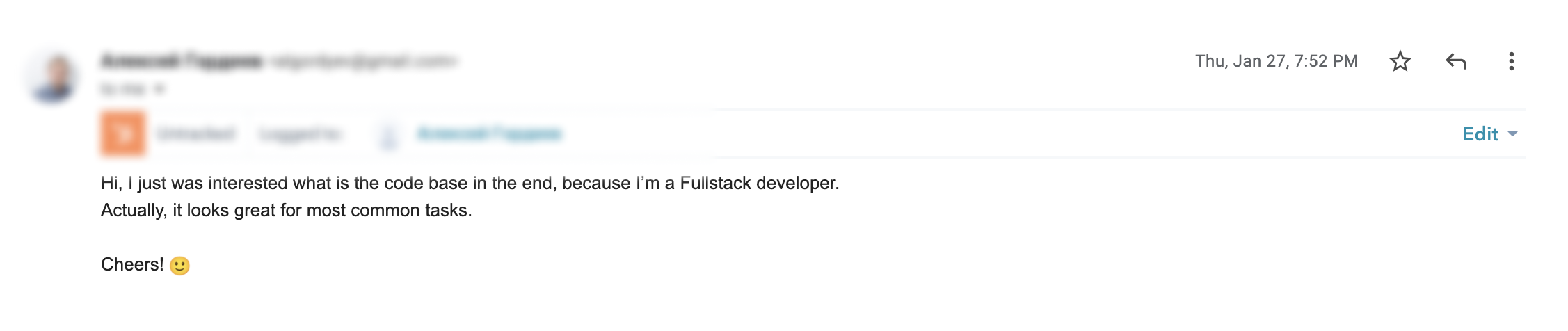The image size is (1568, 331).
Task: Click the 'Cheers!' sign-off text
Action: [x=132, y=264]
